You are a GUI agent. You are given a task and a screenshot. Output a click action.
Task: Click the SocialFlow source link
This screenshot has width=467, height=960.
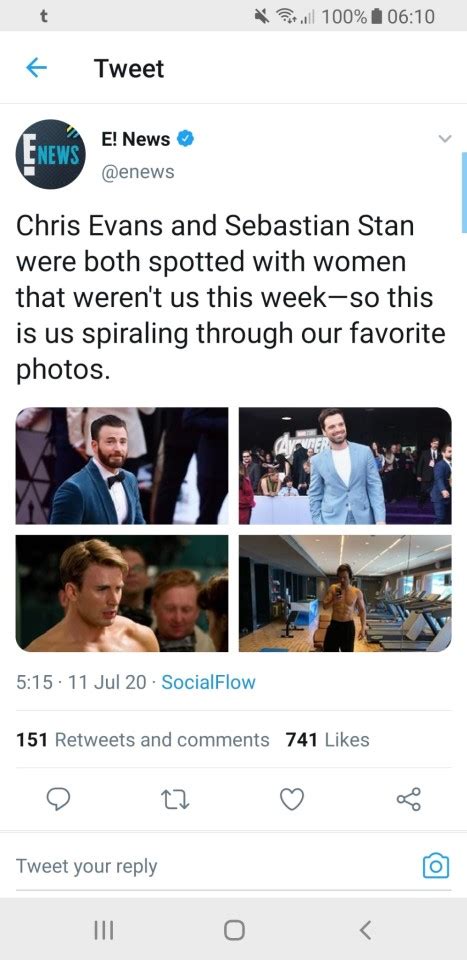click(208, 682)
